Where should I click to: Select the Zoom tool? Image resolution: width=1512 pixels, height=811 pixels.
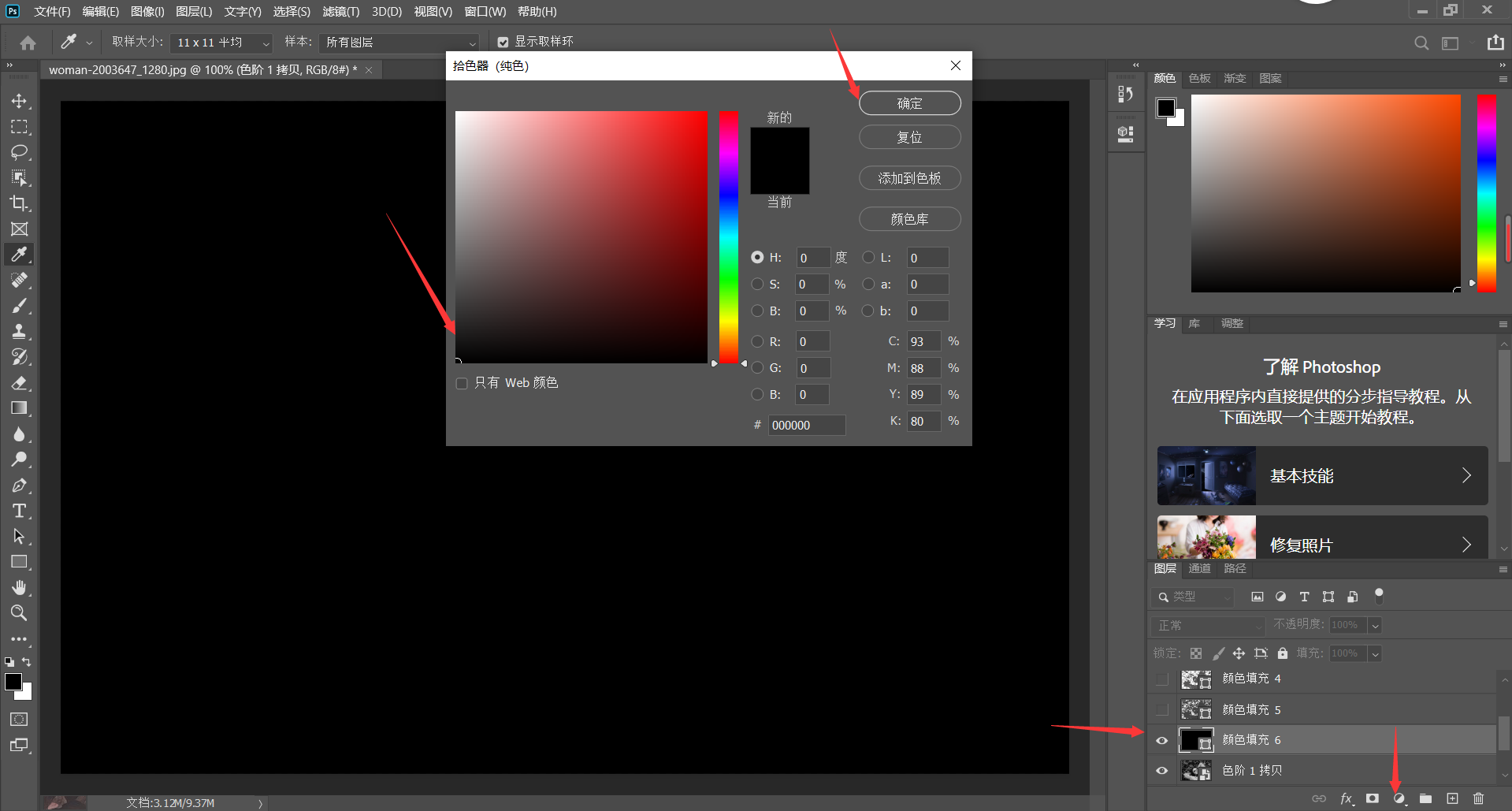pyautogui.click(x=19, y=613)
